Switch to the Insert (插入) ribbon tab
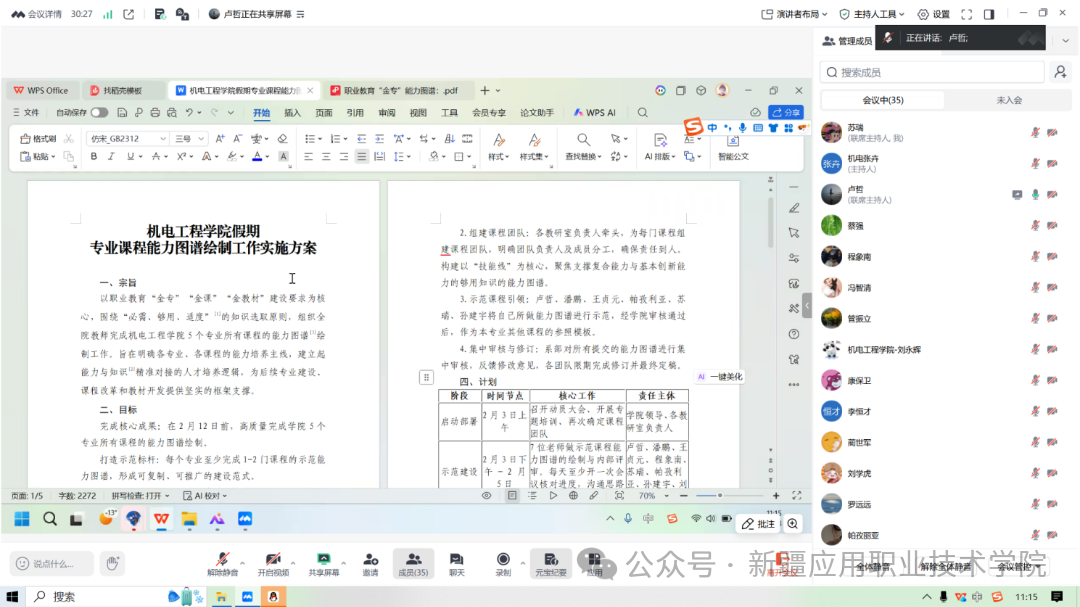Viewport: 1080px width, 607px height. pyautogui.click(x=293, y=112)
